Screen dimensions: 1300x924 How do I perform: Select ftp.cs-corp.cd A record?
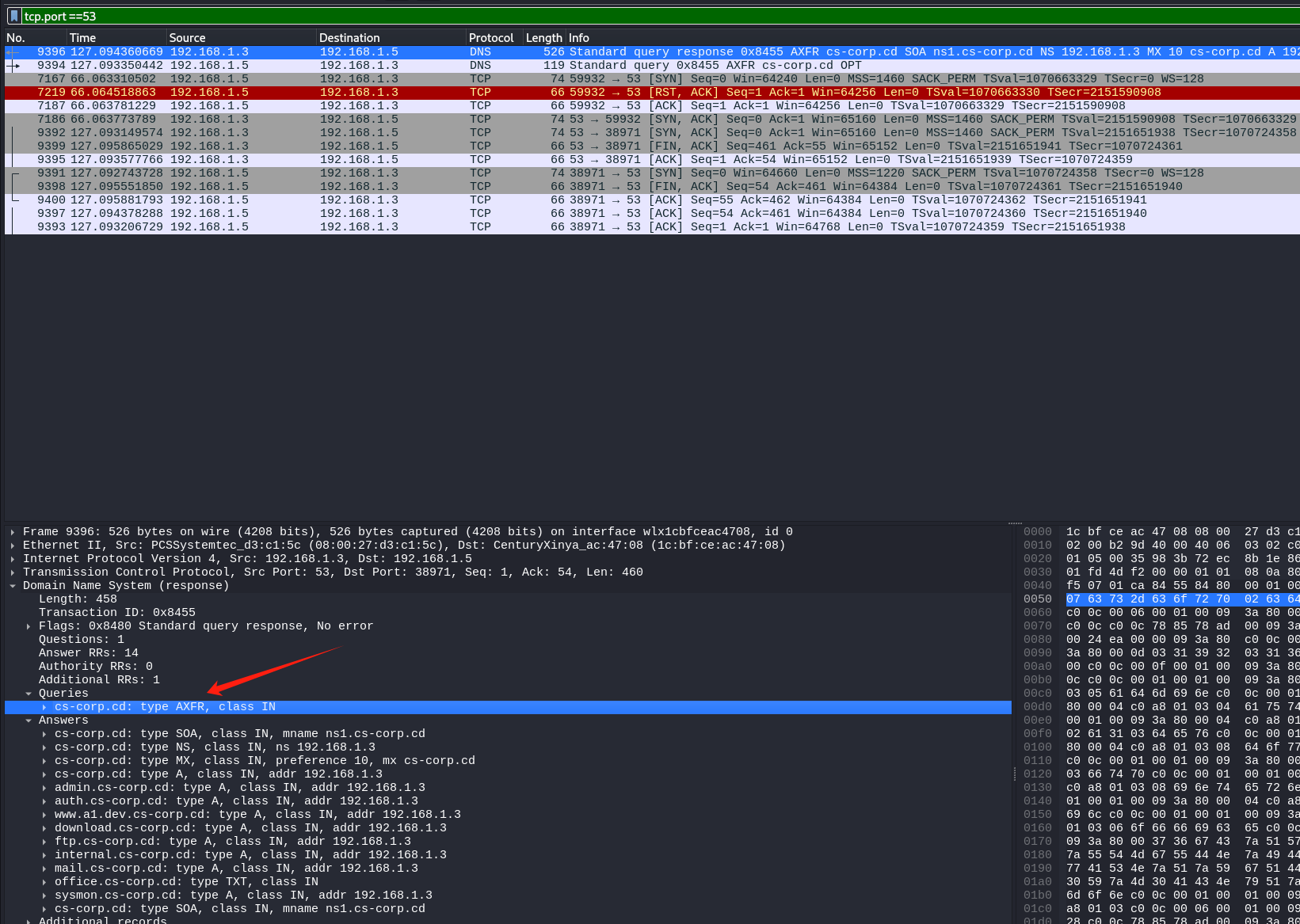pos(233,842)
